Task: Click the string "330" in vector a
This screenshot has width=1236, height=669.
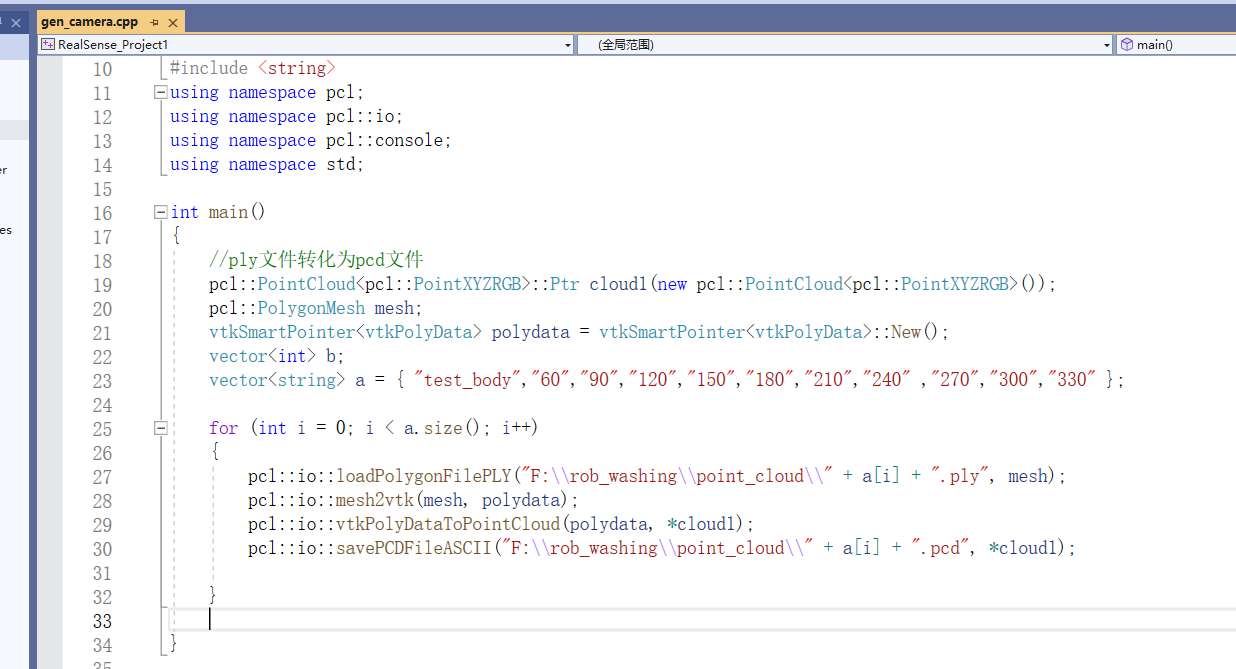Action: coord(1072,380)
